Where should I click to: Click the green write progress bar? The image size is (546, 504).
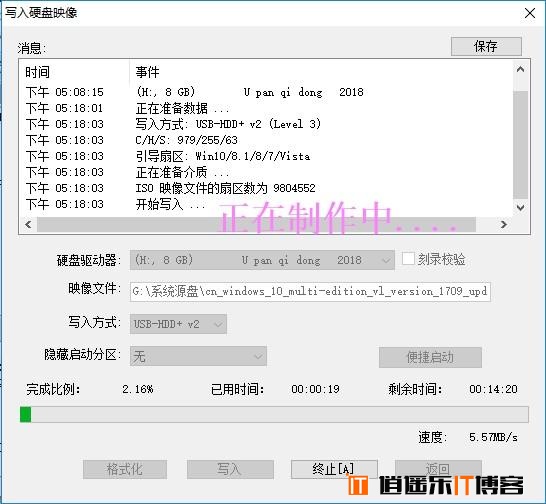pos(274,414)
